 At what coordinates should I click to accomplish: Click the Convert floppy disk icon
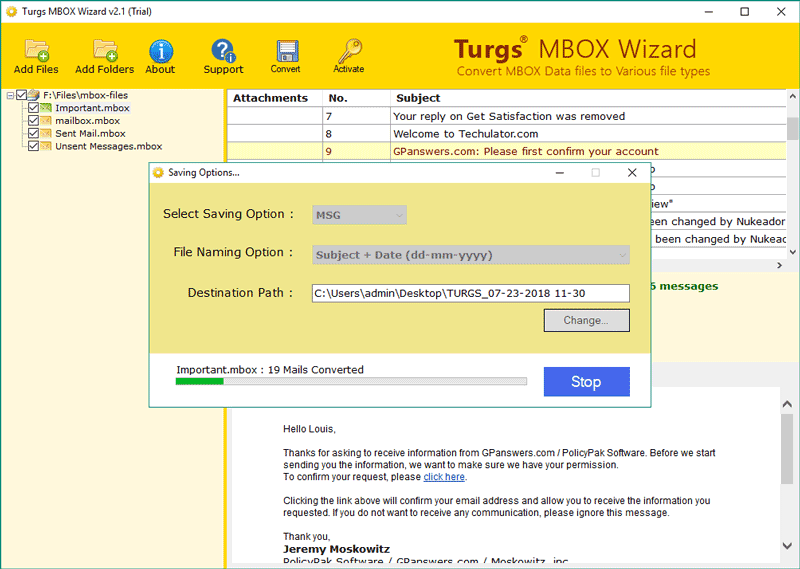287,51
